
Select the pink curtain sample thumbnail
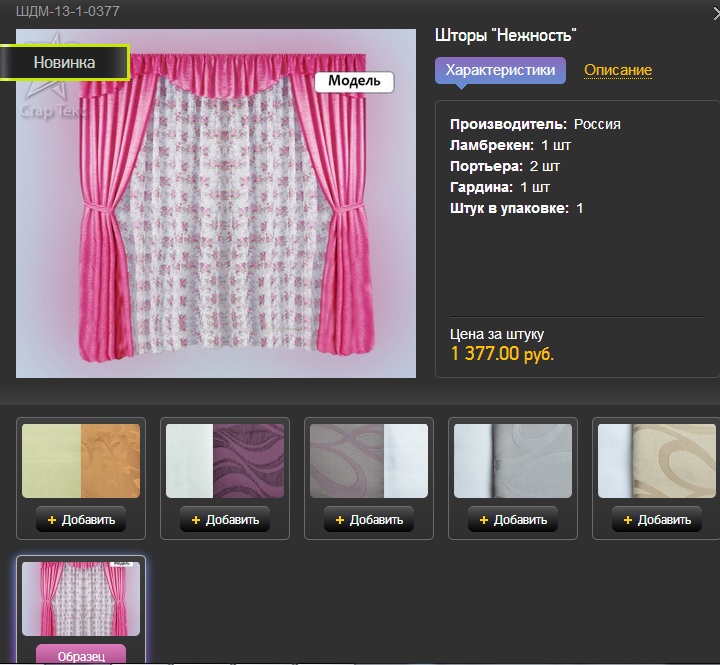point(82,600)
